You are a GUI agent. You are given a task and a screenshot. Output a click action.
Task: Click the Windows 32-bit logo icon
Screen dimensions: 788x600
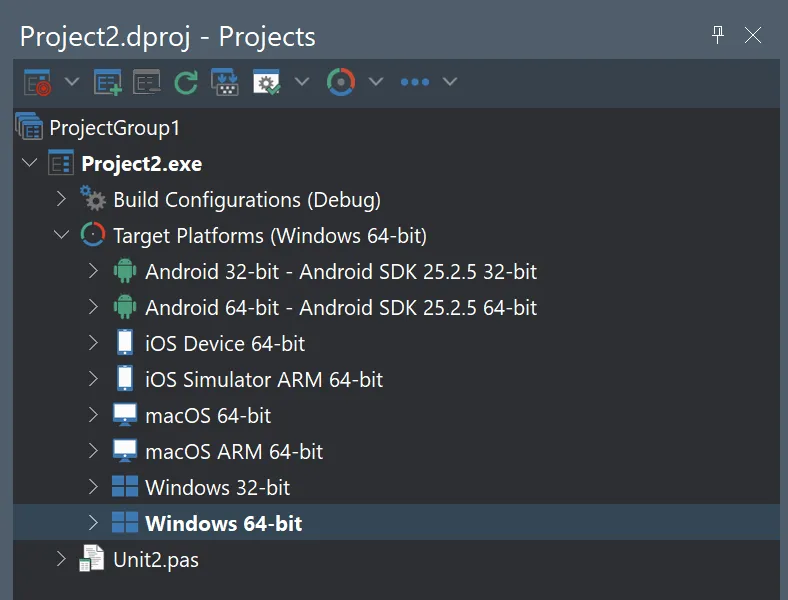[x=125, y=486]
